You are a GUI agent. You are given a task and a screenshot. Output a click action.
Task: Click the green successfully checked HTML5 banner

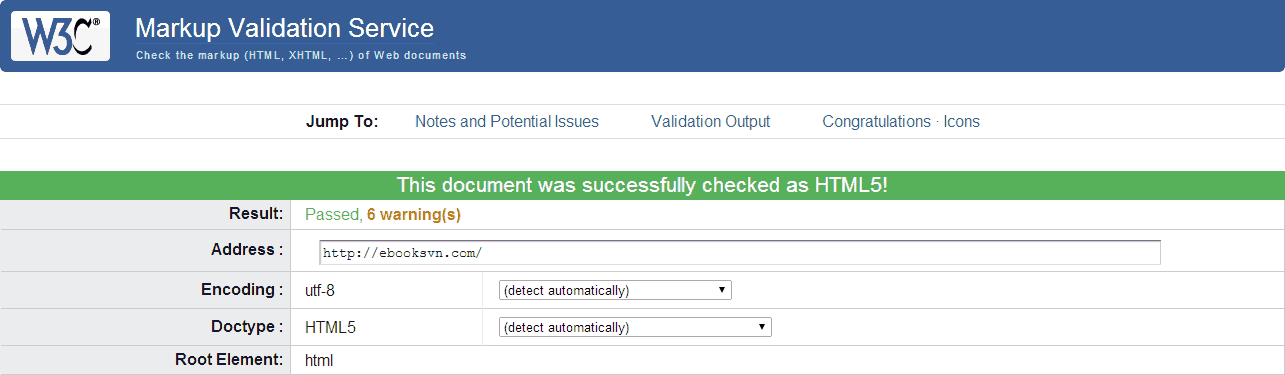click(642, 185)
